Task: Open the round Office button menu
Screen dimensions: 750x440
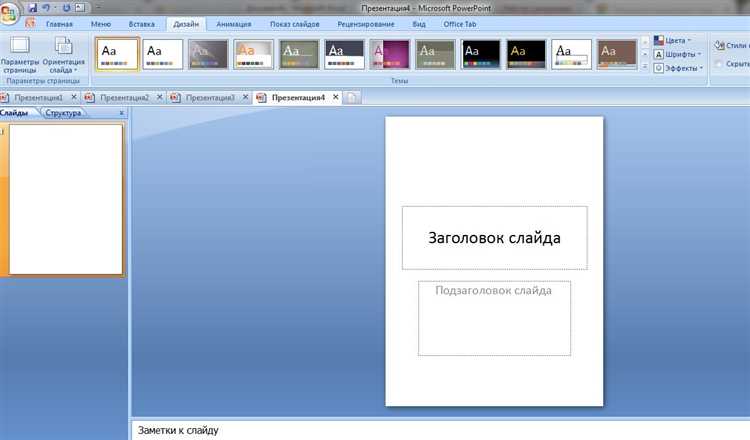Action: tap(9, 13)
